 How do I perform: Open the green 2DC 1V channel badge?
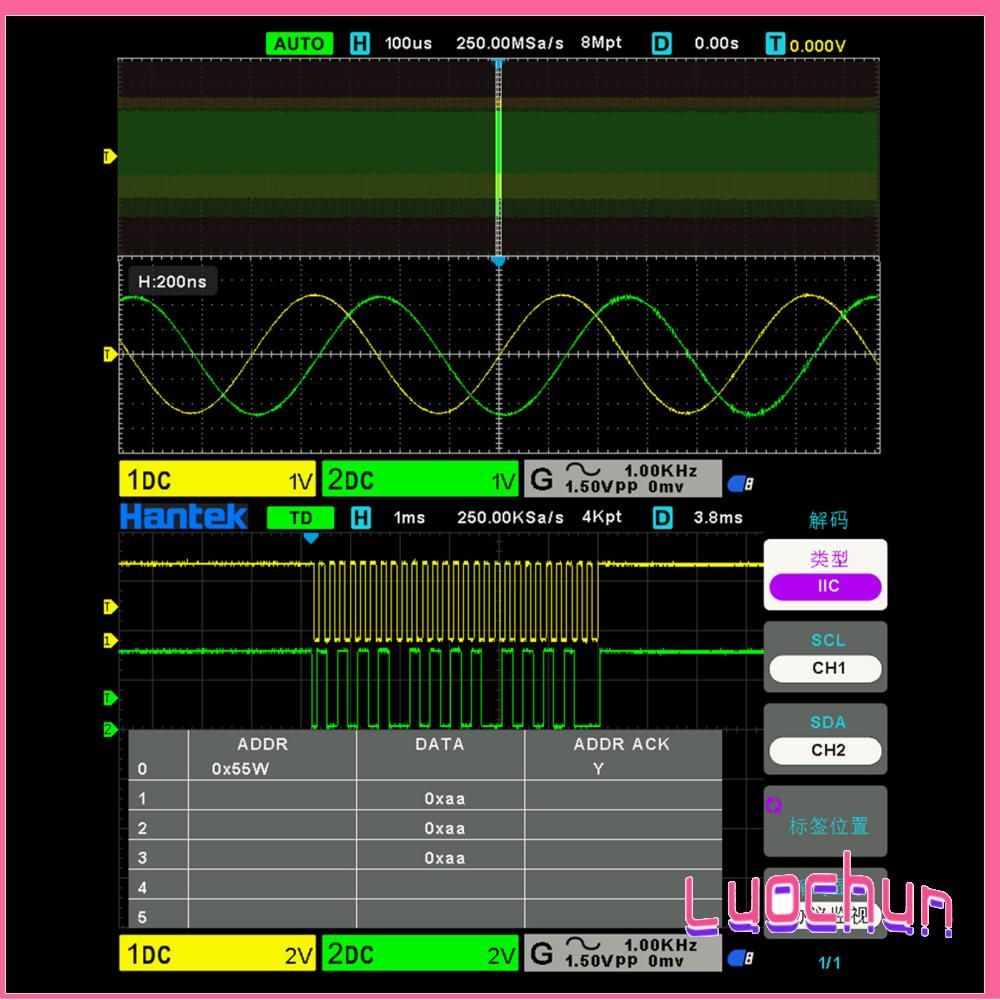[x=420, y=478]
